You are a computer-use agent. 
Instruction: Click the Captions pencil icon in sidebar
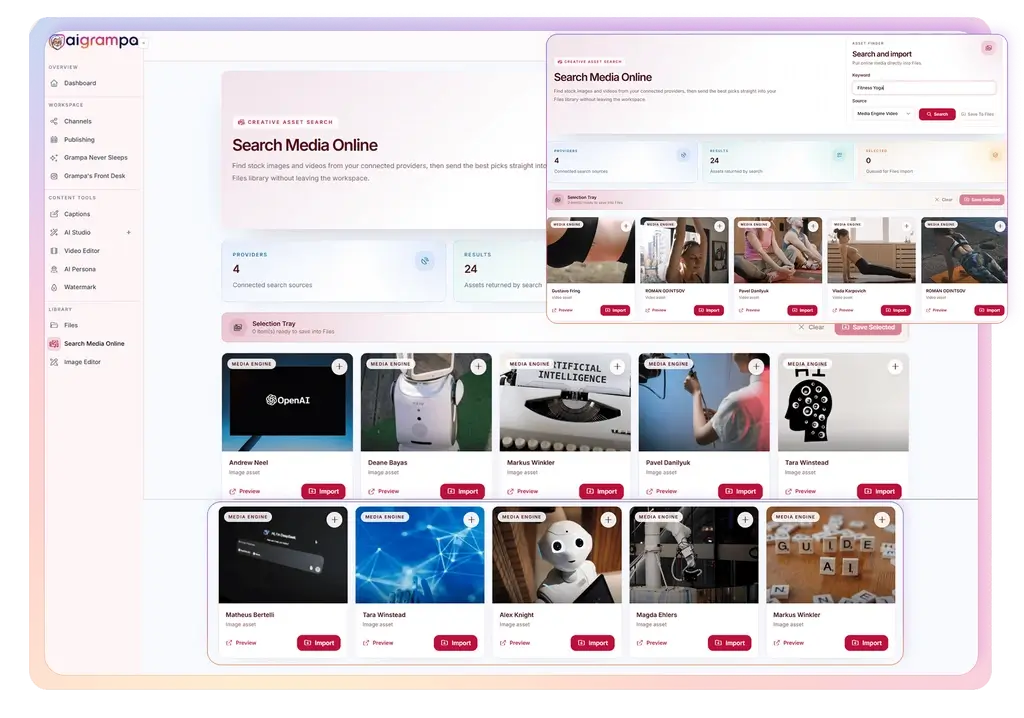coord(54,214)
